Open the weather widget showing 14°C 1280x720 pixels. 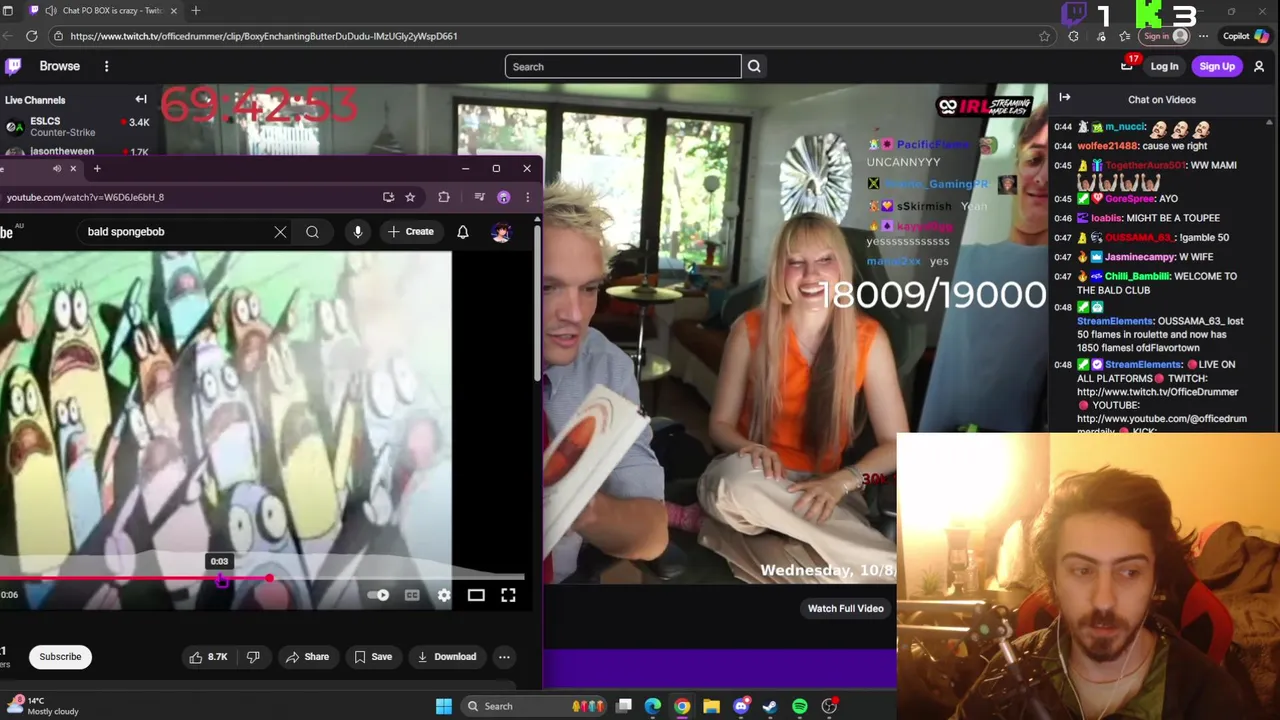[x=42, y=706]
